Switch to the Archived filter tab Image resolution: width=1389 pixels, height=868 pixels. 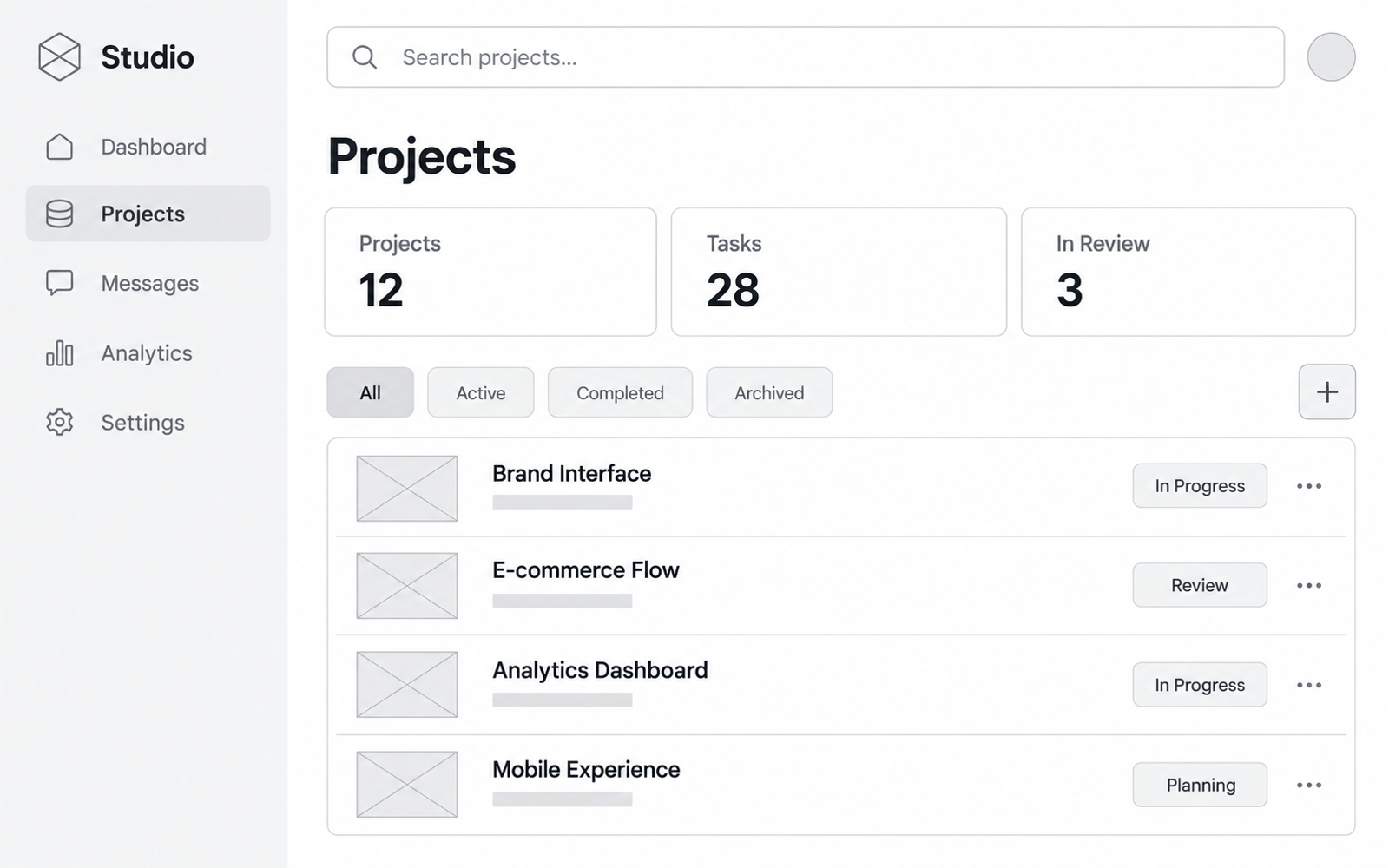click(769, 392)
